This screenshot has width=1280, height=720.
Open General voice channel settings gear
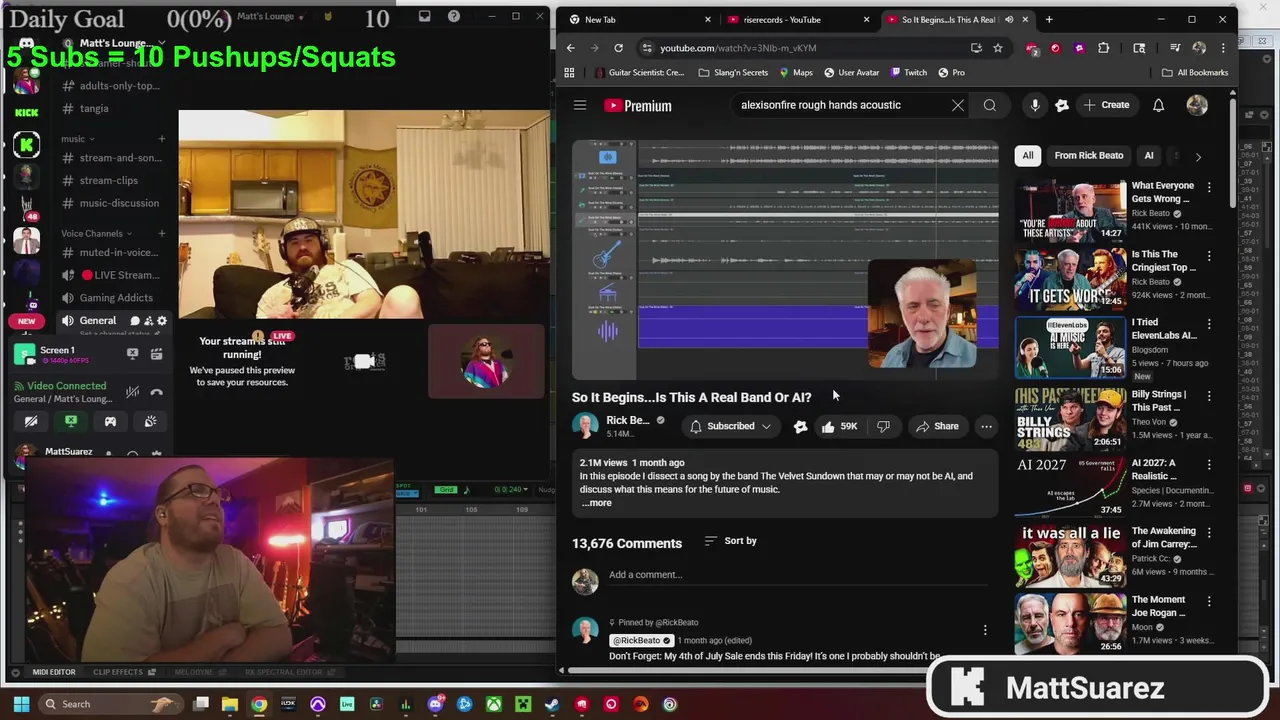point(162,321)
